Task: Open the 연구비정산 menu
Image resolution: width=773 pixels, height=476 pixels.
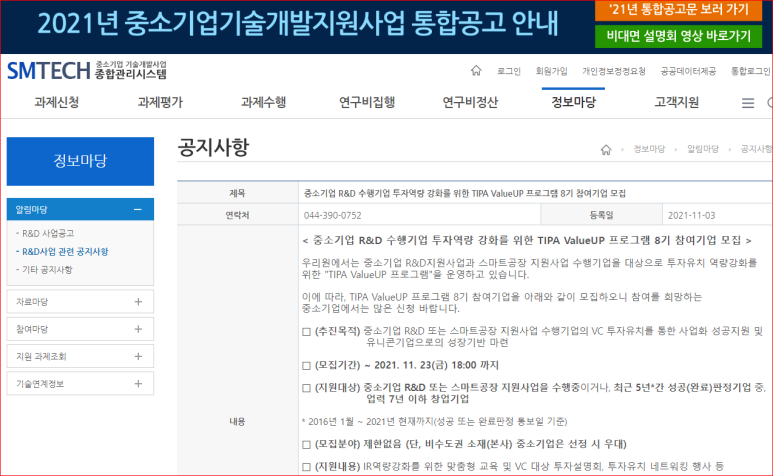Action: tap(470, 102)
